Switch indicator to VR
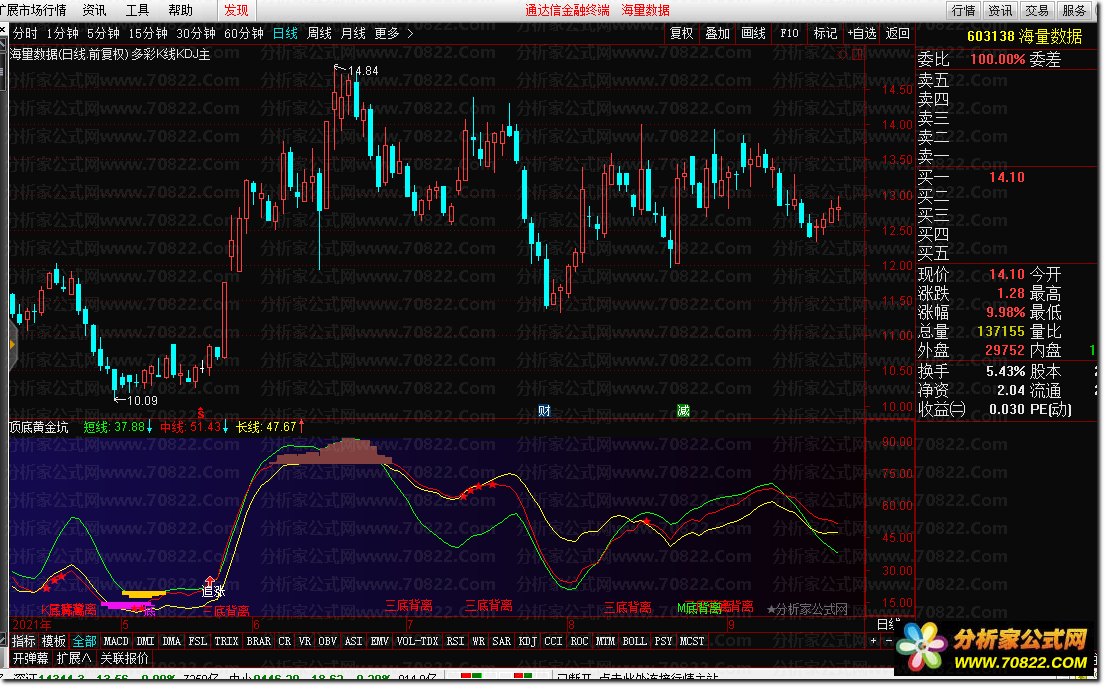The image size is (1106, 687). click(x=305, y=641)
